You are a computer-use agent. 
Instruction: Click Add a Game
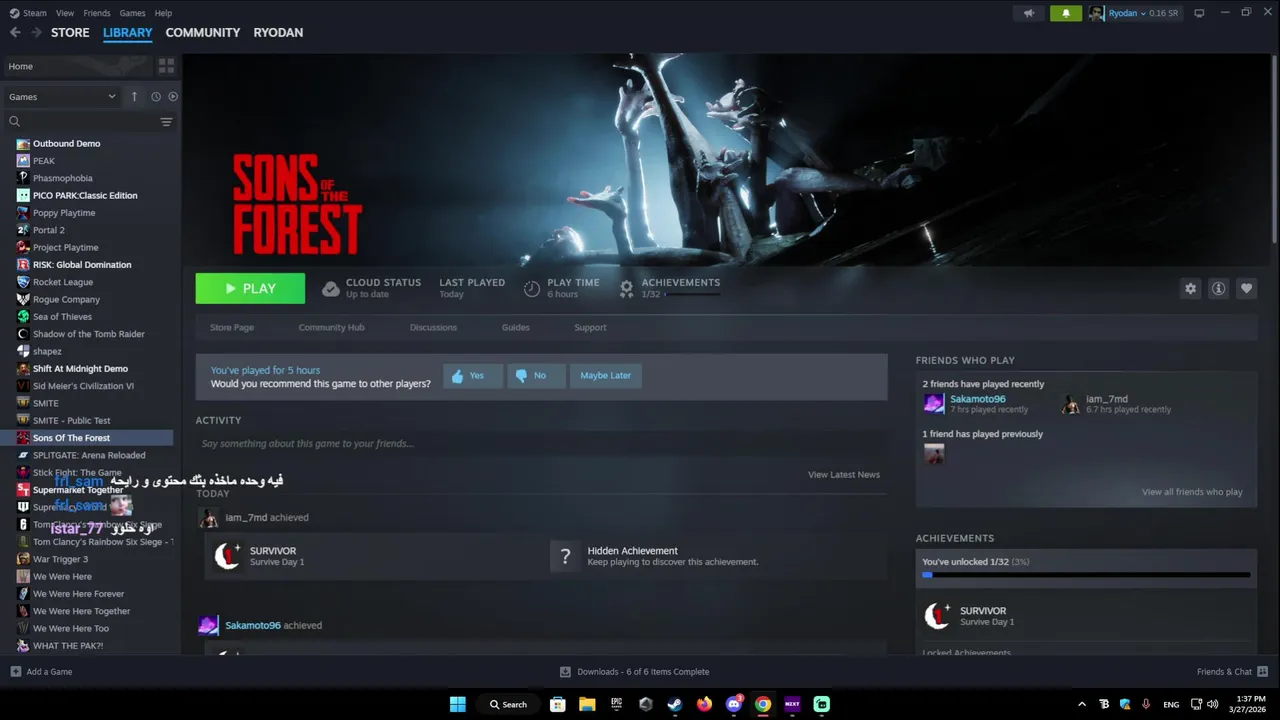(x=41, y=672)
